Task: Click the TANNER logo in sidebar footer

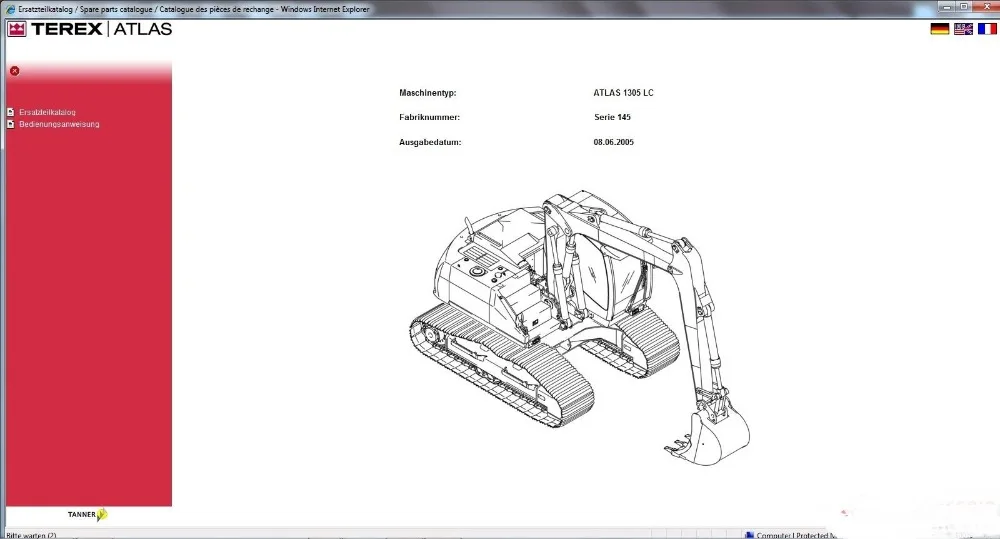Action: point(88,514)
